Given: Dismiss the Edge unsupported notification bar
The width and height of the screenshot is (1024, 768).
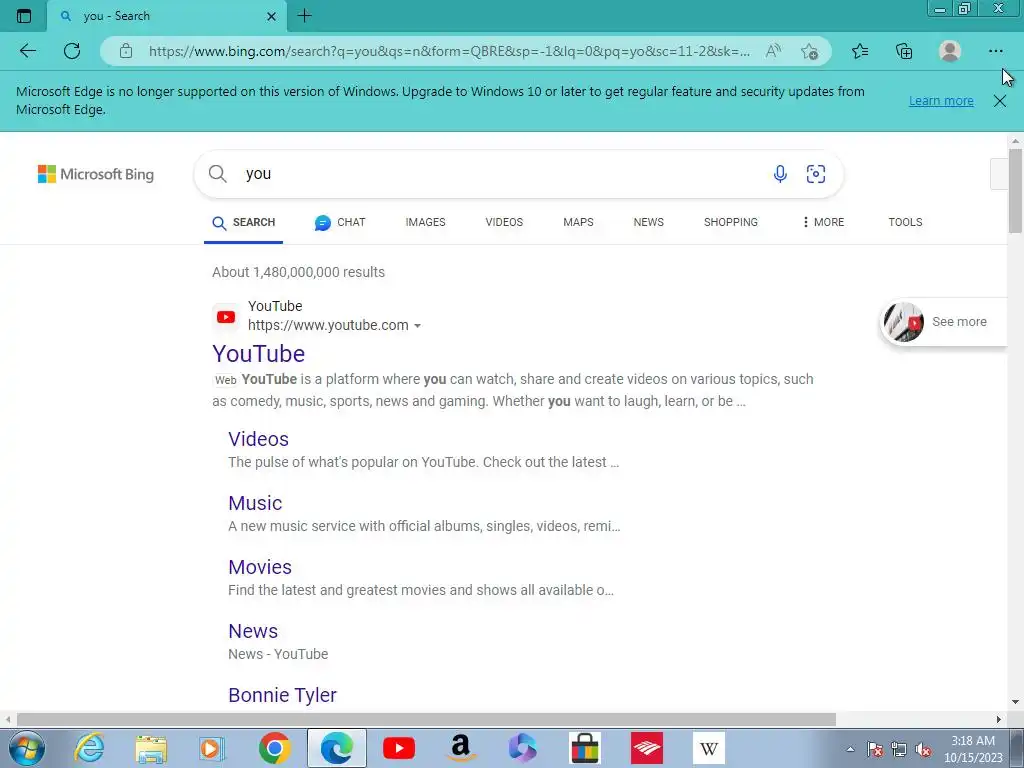Looking at the screenshot, I should pos(999,101).
